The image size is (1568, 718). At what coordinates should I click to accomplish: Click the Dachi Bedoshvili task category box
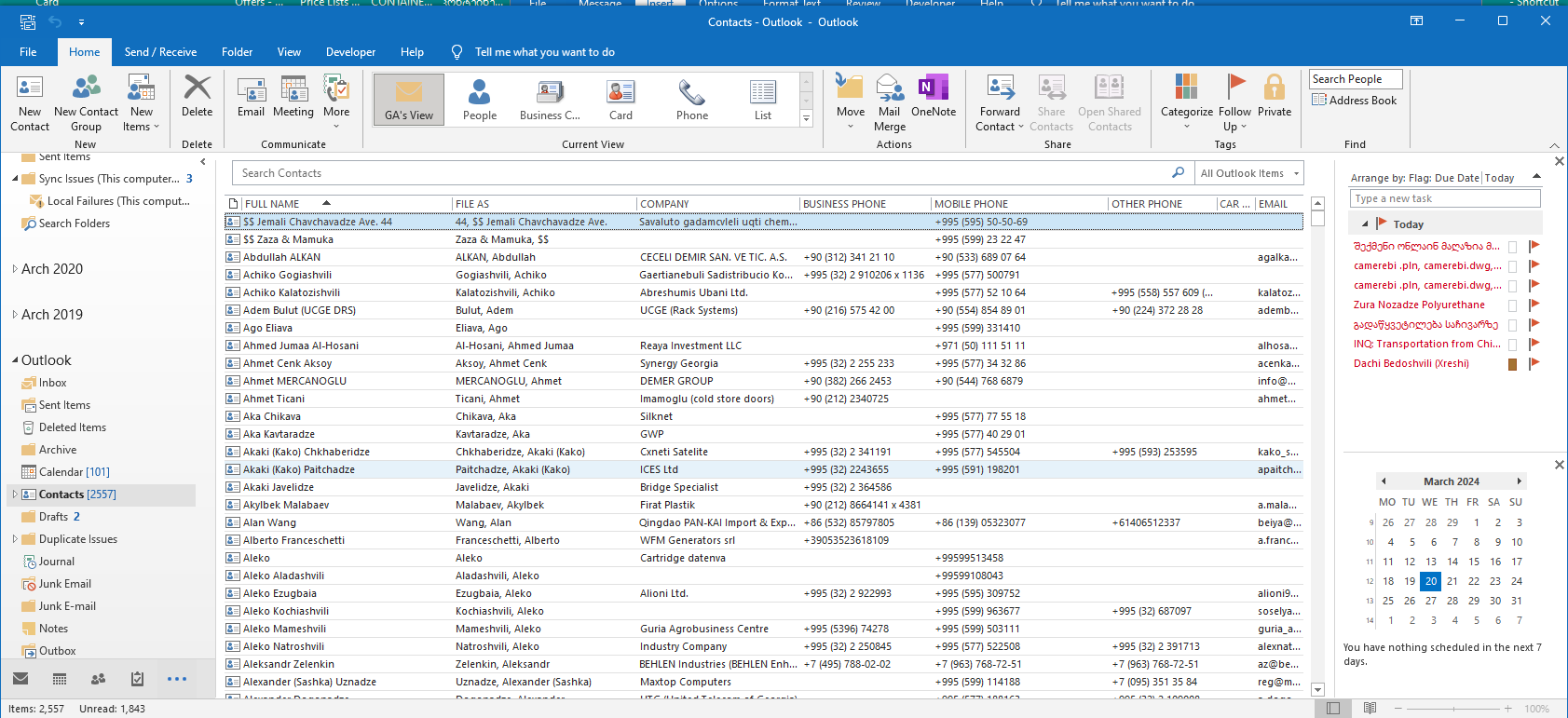pyautogui.click(x=1512, y=363)
